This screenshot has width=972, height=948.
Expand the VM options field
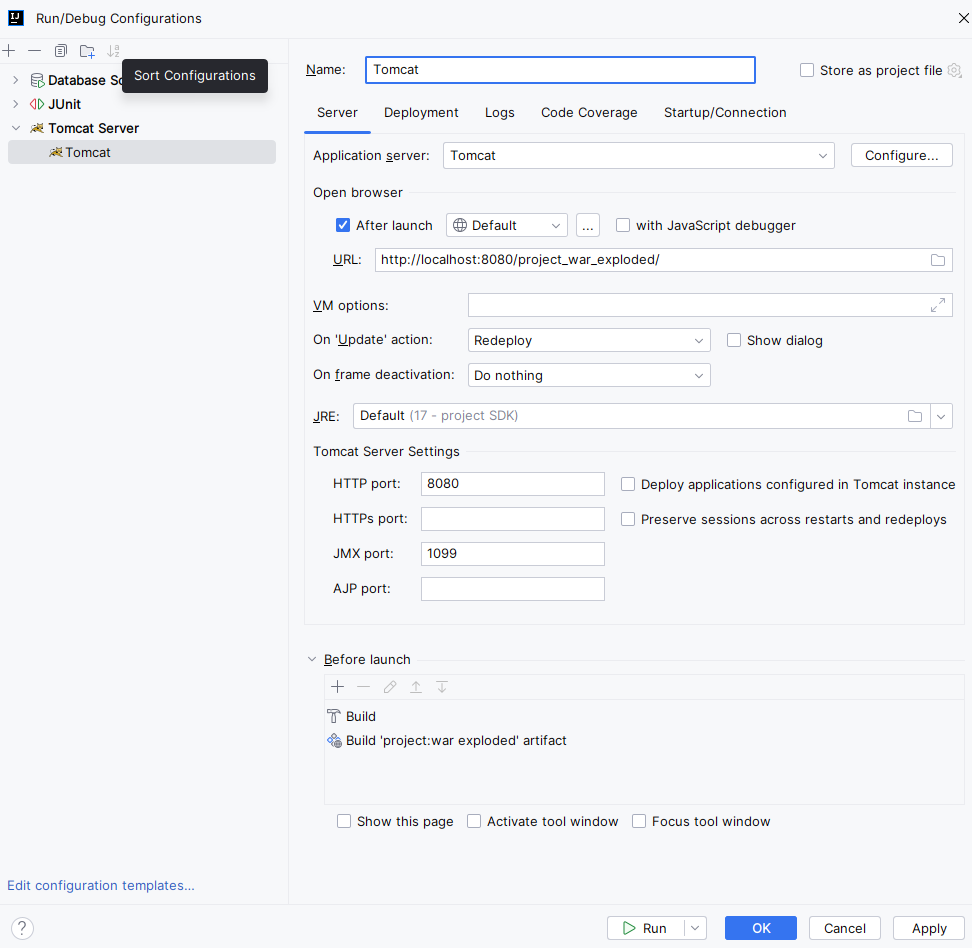click(938, 306)
